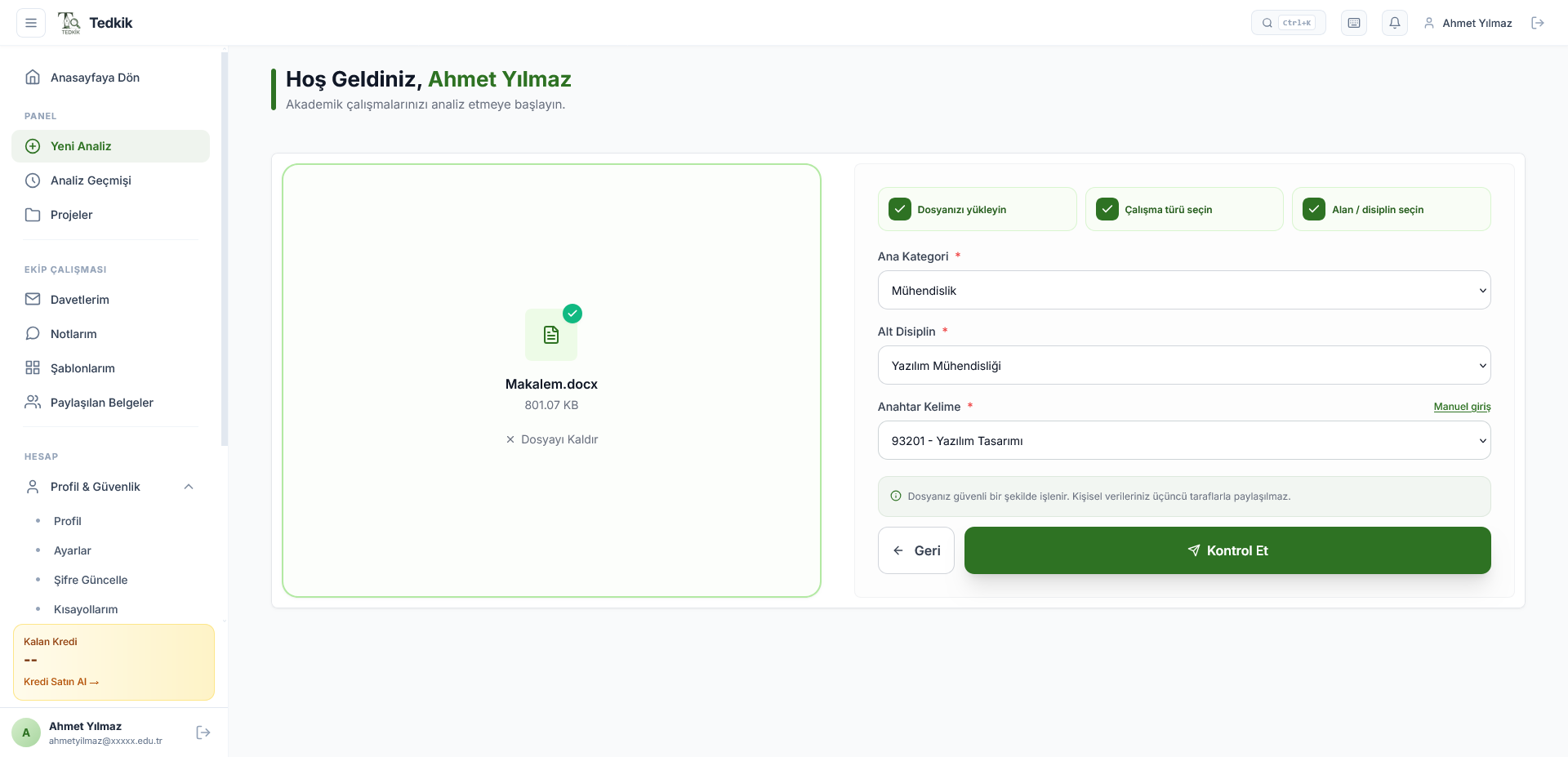
Task: Click the sidebar footer logout icon
Action: click(x=203, y=733)
